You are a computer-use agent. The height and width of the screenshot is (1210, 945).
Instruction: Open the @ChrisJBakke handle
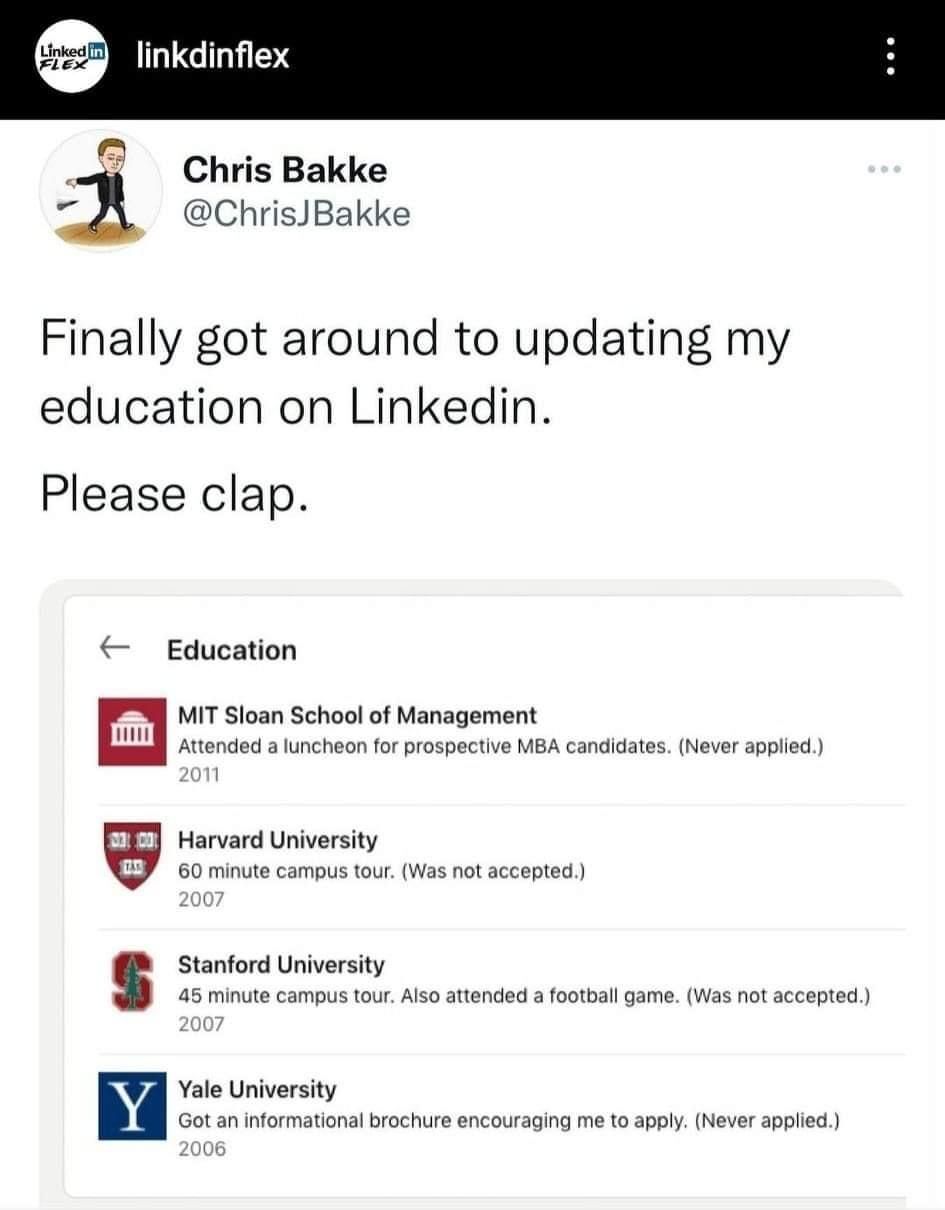[296, 213]
